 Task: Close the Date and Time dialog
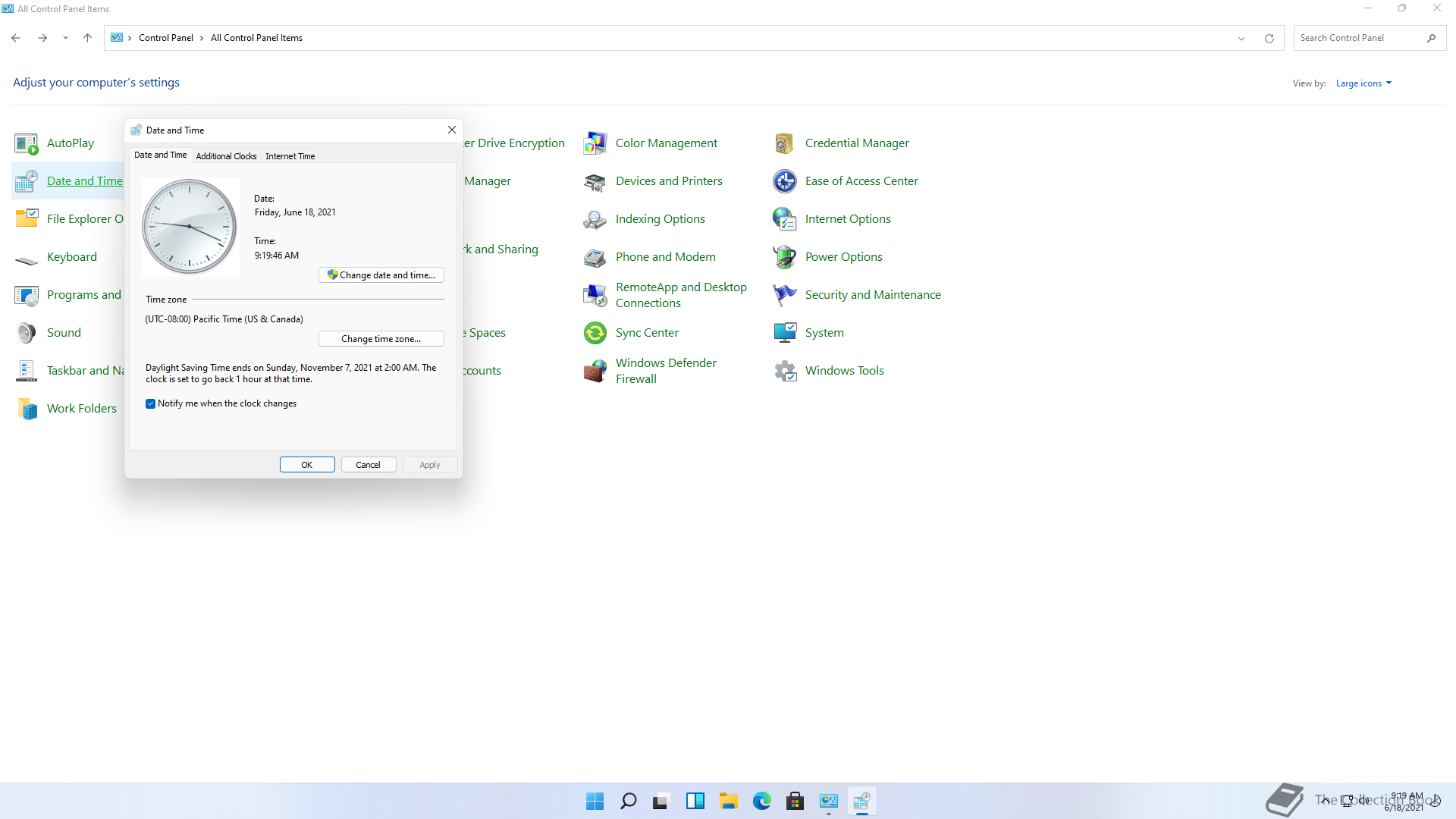point(452,130)
